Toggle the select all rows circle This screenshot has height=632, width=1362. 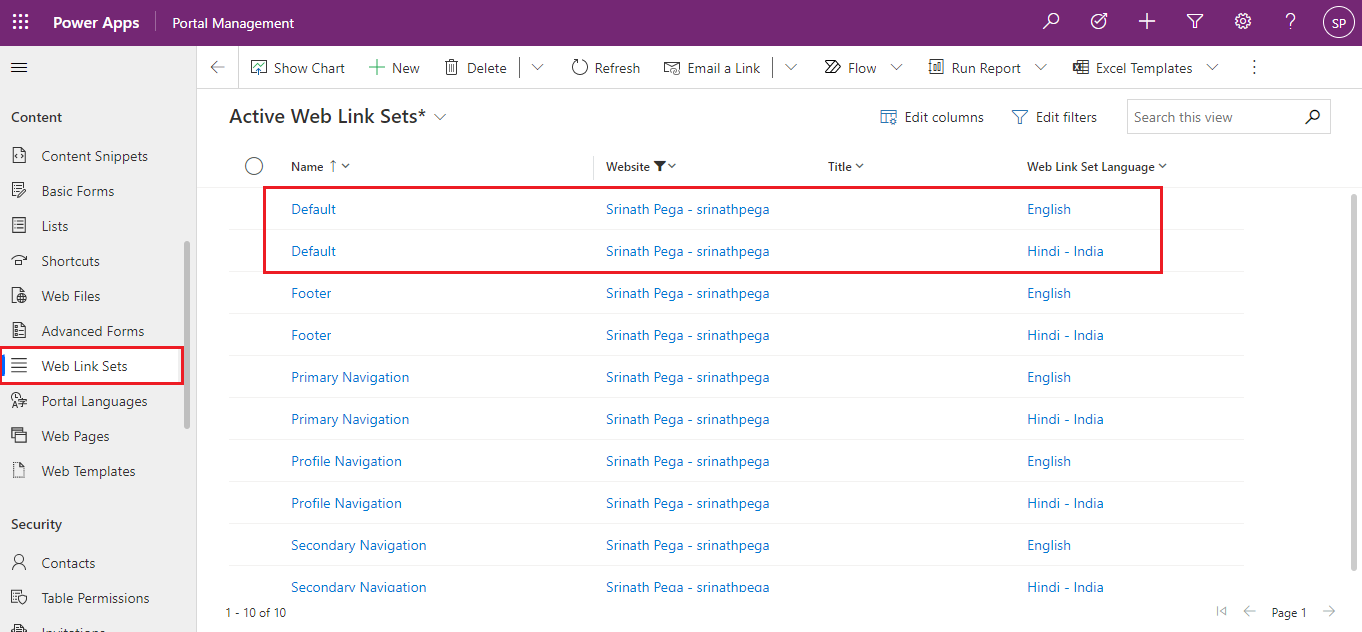pyautogui.click(x=254, y=166)
